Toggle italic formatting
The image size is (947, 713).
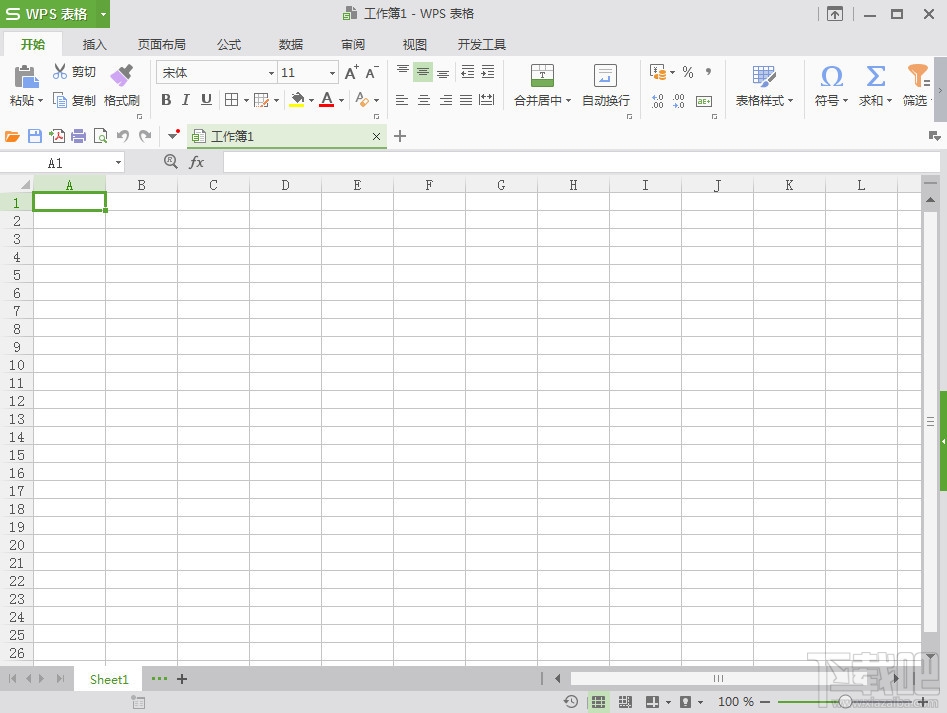188,100
